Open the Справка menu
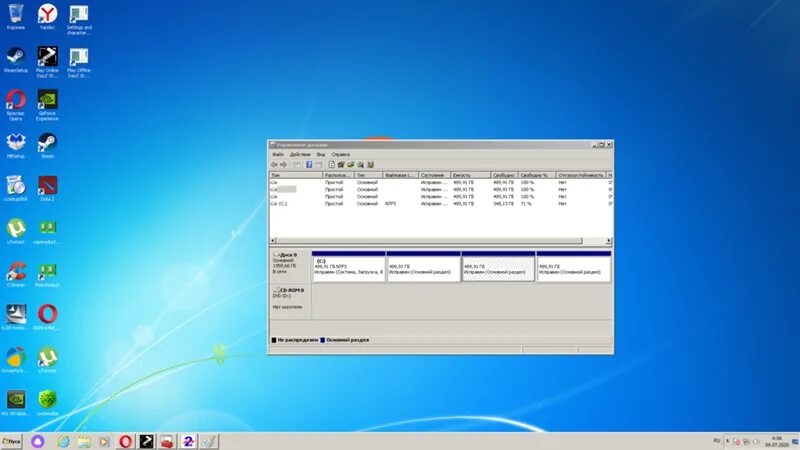The image size is (800, 450). pos(340,155)
